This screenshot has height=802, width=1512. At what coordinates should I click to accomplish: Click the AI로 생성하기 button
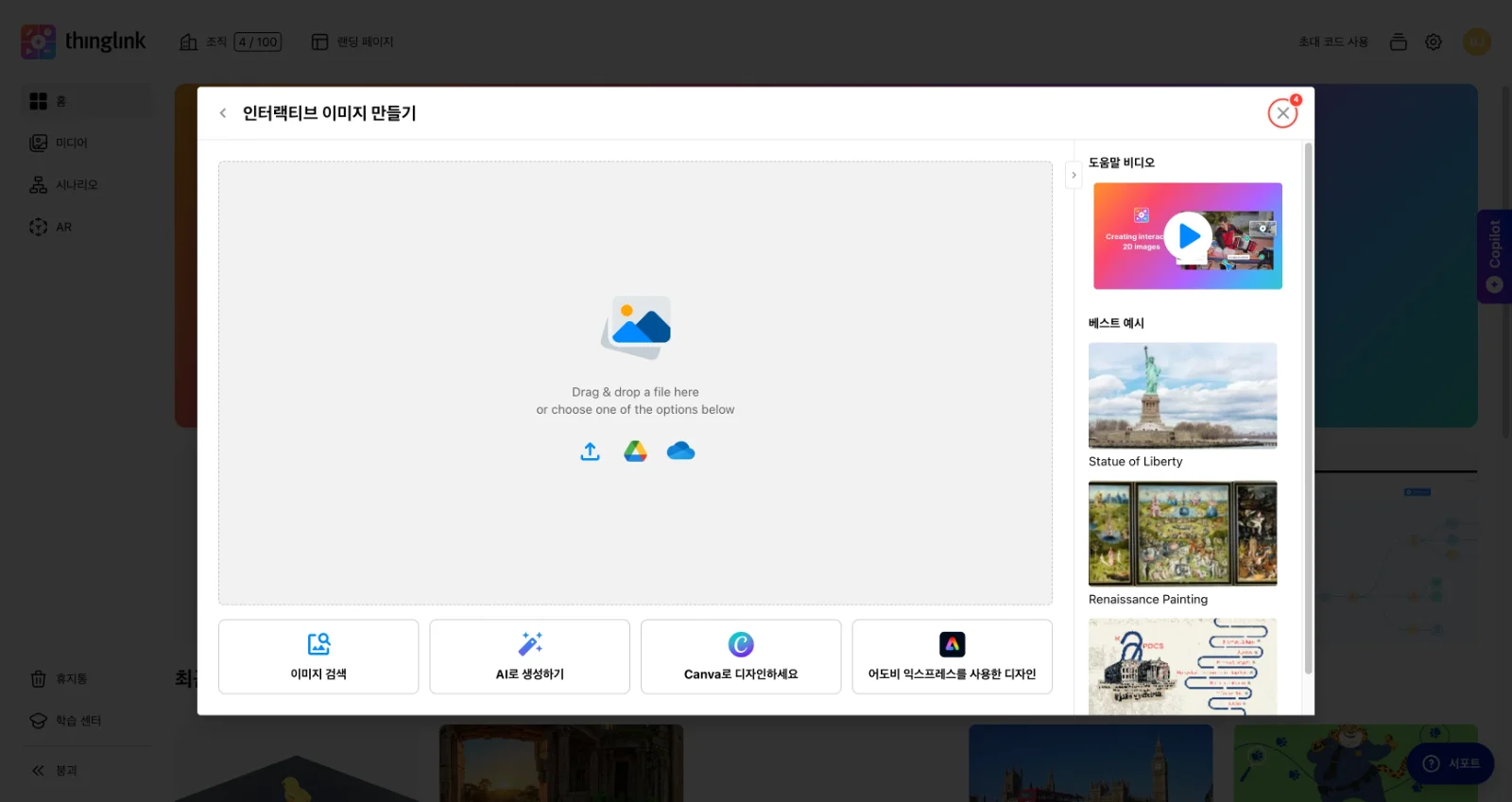529,657
